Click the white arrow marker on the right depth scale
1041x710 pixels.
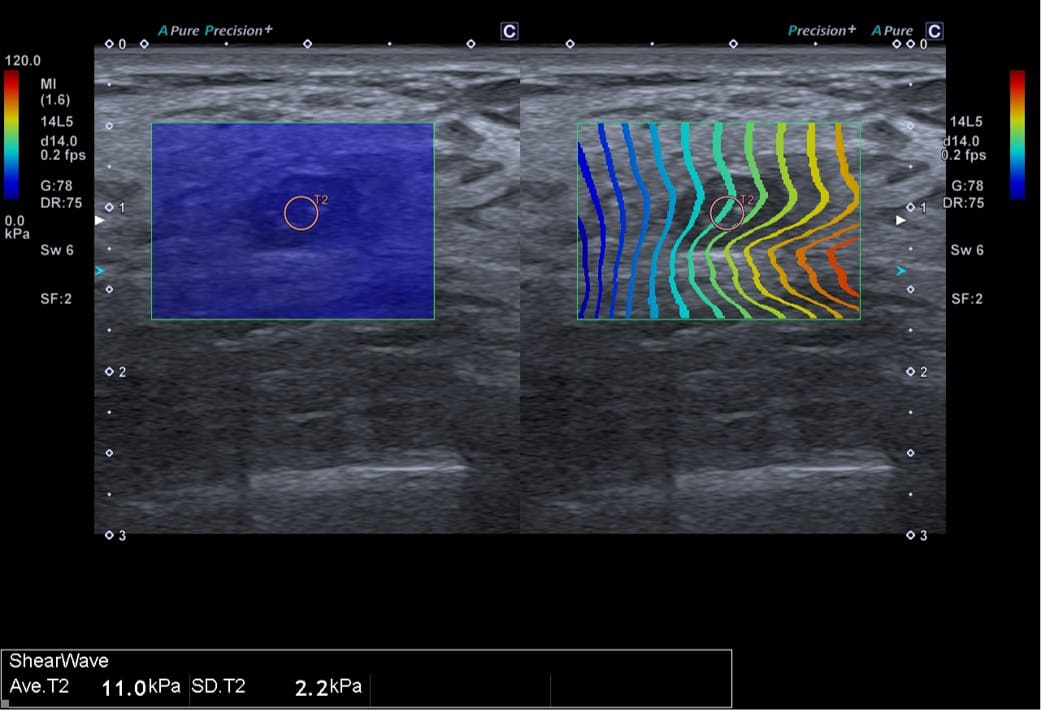tap(901, 220)
